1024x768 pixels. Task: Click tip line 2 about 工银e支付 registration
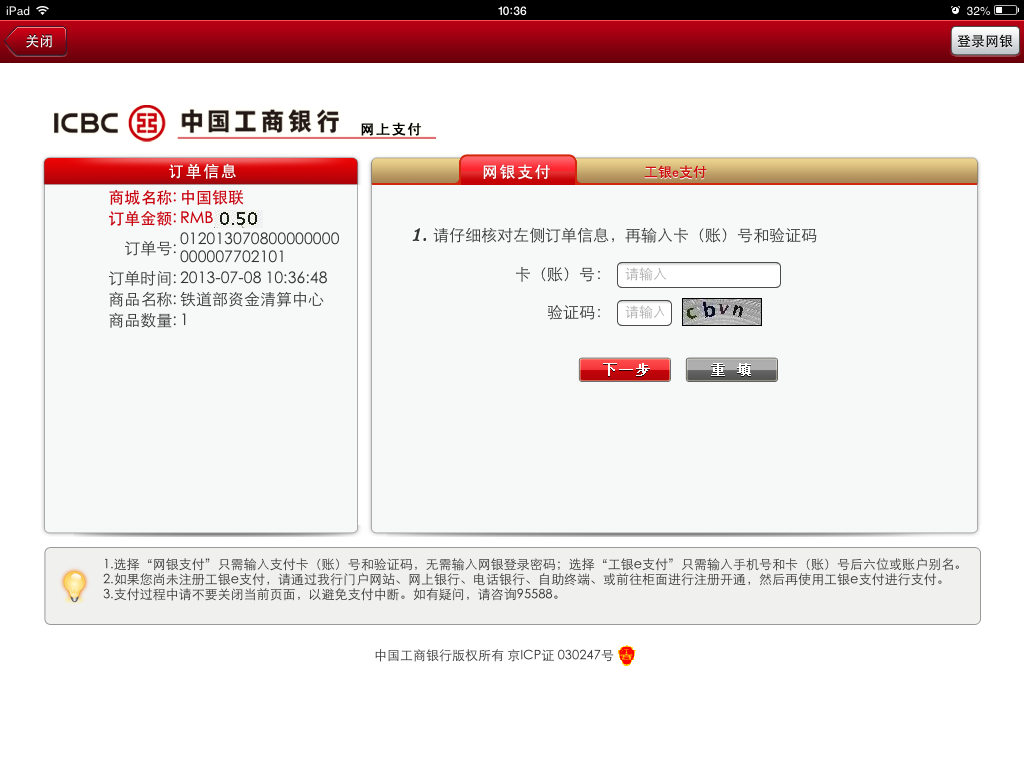tap(524, 579)
